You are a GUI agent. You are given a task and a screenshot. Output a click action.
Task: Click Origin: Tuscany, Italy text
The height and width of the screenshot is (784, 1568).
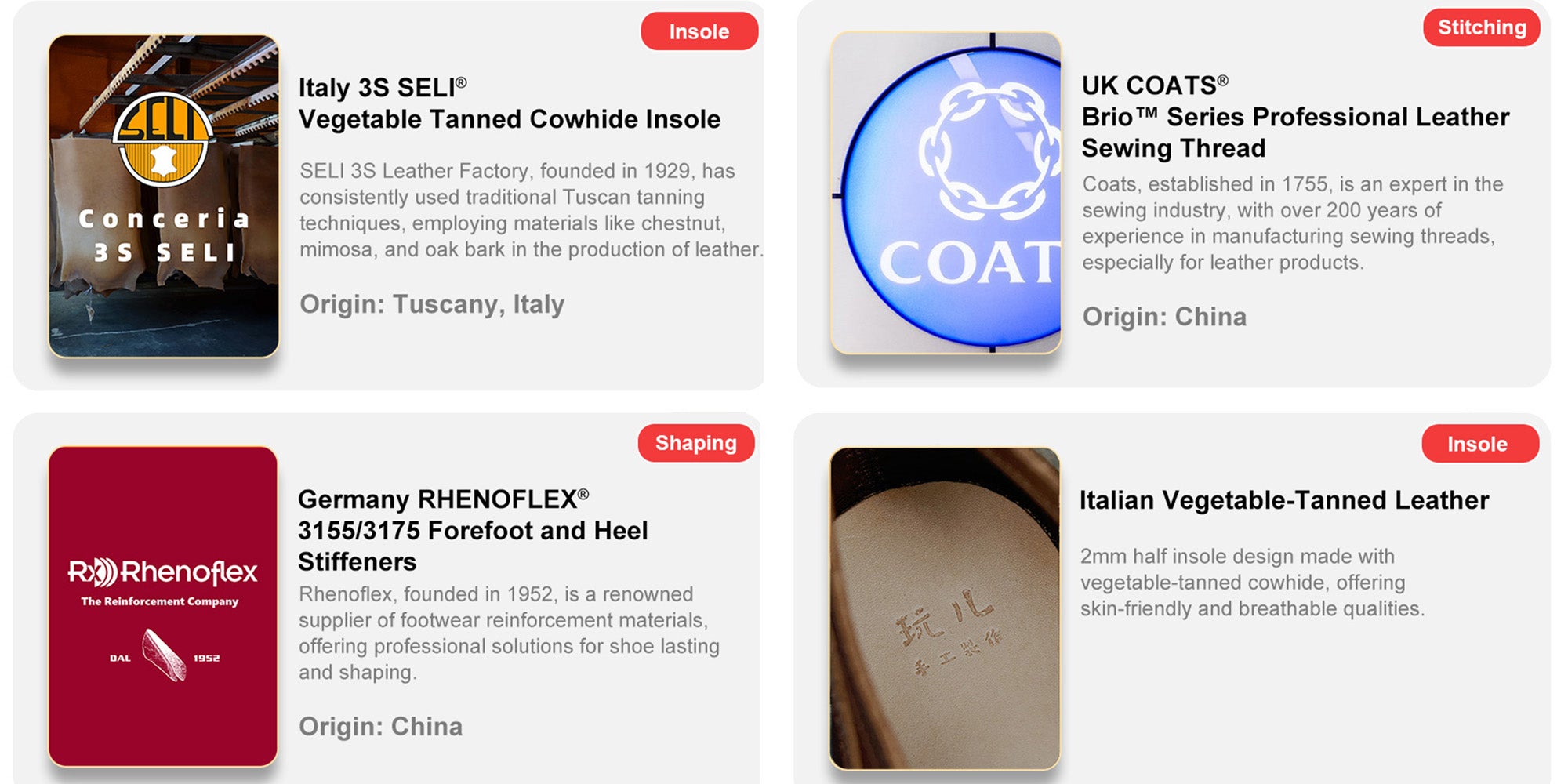tap(432, 304)
